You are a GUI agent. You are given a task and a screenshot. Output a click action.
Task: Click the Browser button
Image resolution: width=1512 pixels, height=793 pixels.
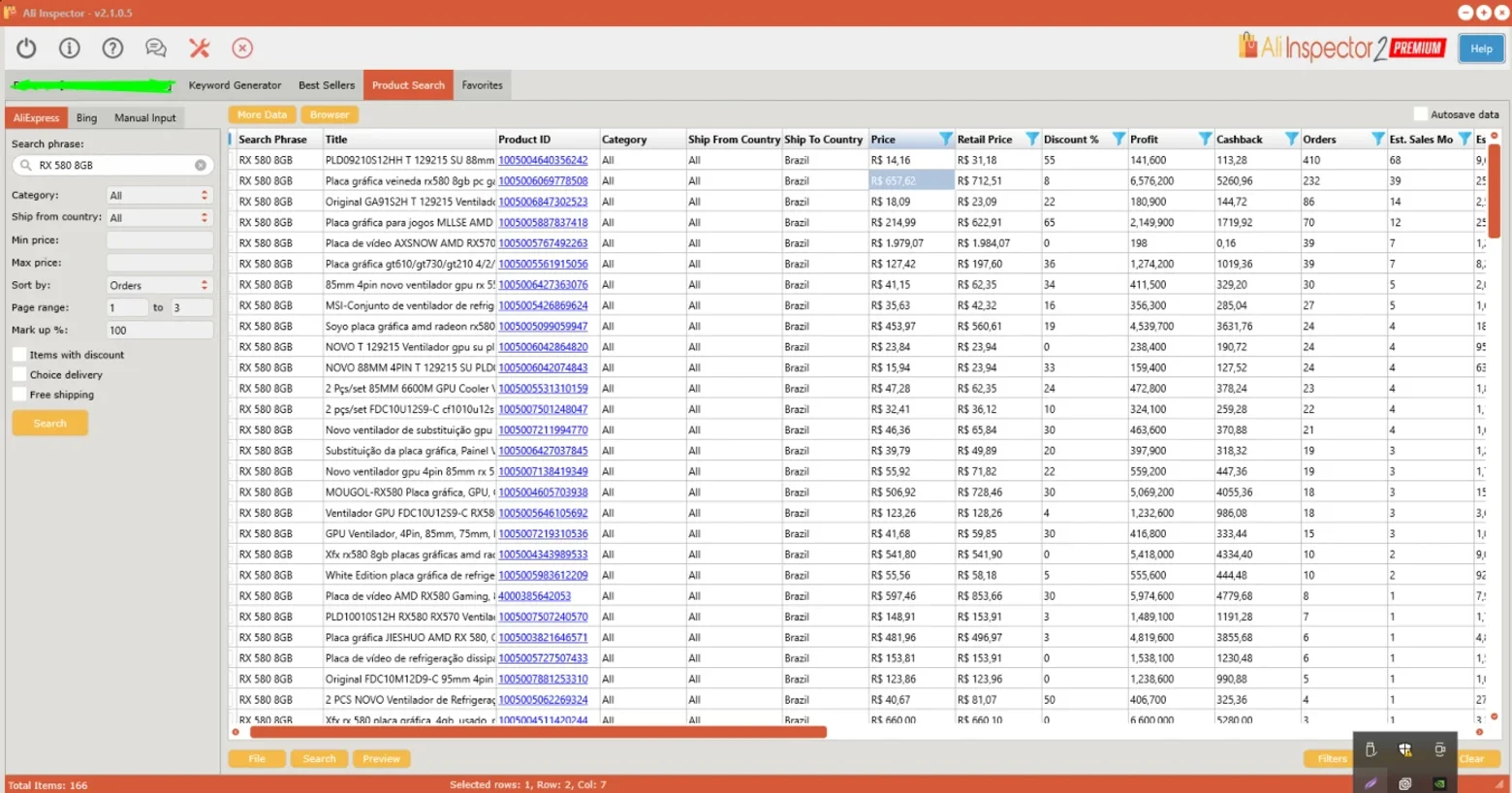[x=330, y=114]
